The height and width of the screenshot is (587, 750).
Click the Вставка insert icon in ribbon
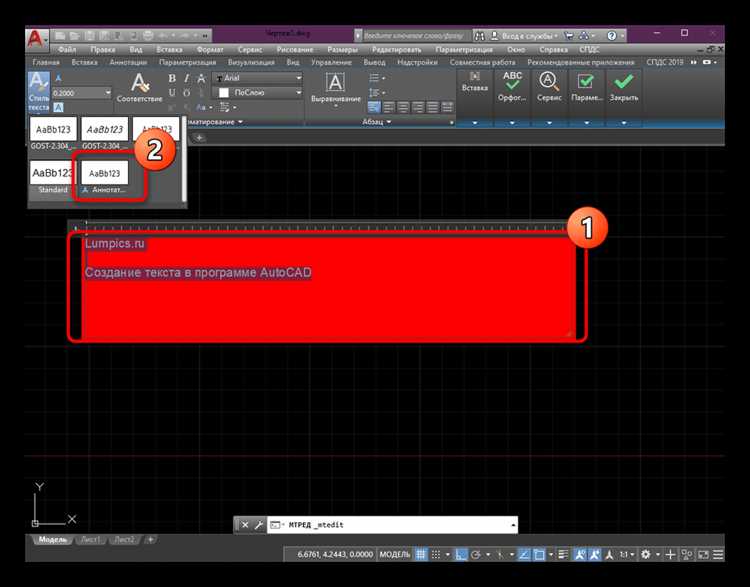click(474, 83)
